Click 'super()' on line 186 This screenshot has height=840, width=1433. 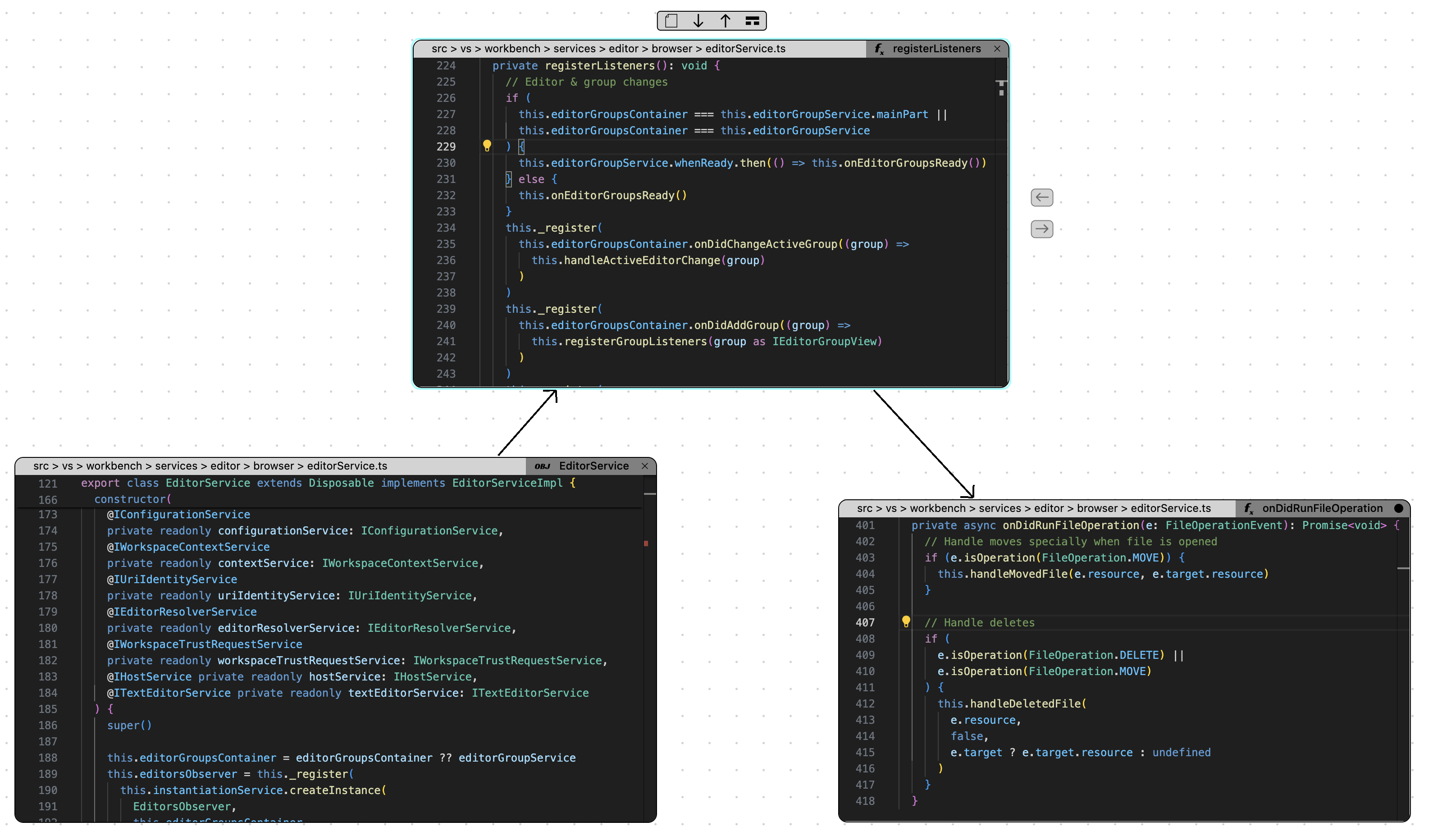[130, 726]
